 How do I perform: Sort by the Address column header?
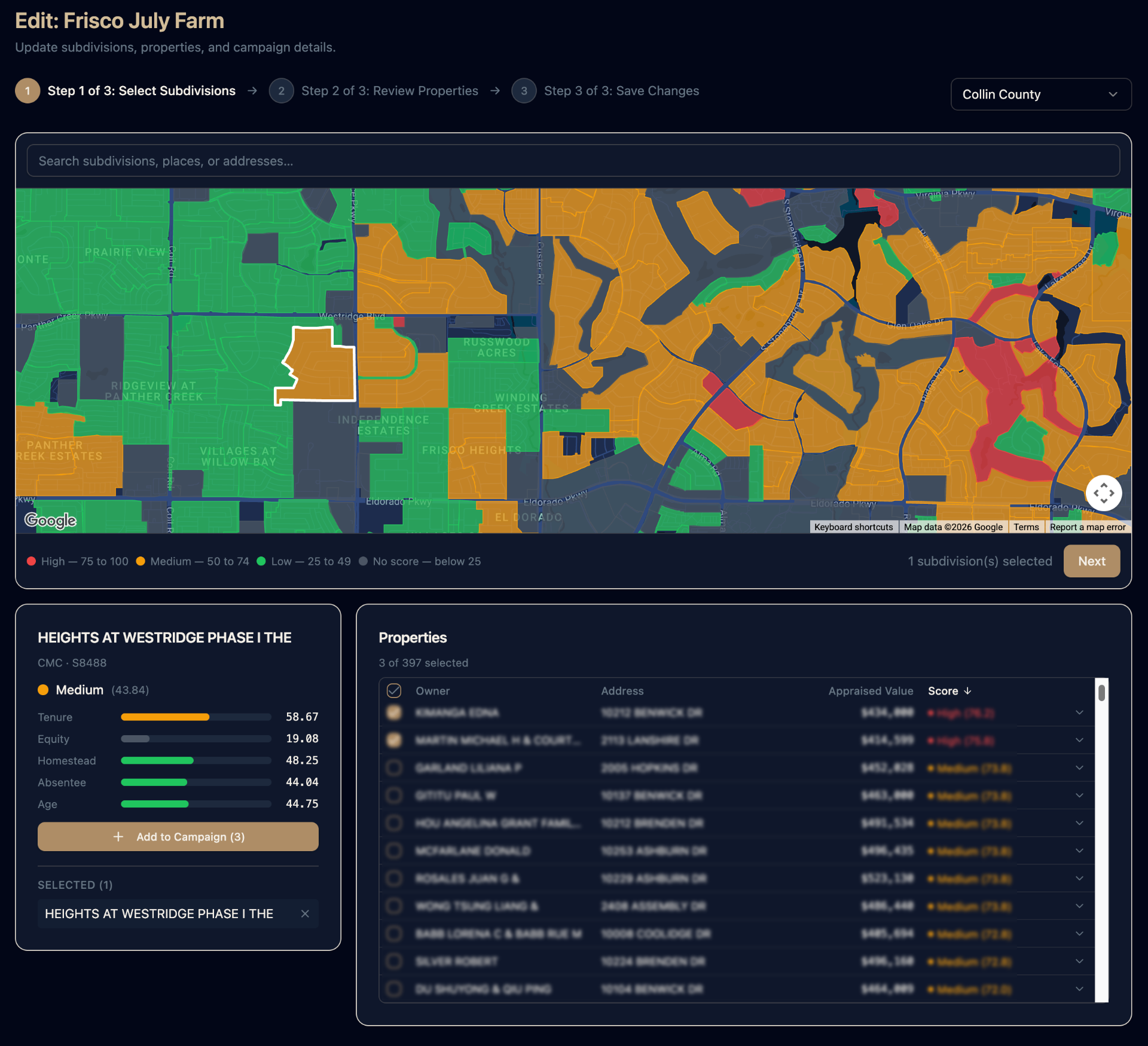point(622,691)
